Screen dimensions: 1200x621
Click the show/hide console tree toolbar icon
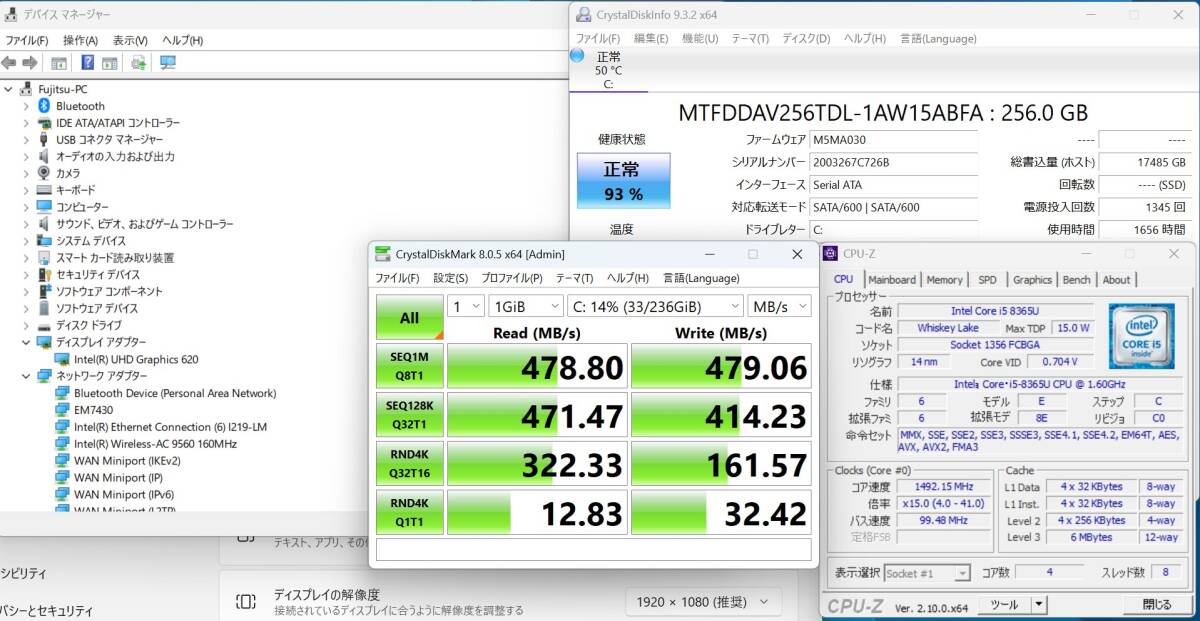pyautogui.click(x=59, y=63)
